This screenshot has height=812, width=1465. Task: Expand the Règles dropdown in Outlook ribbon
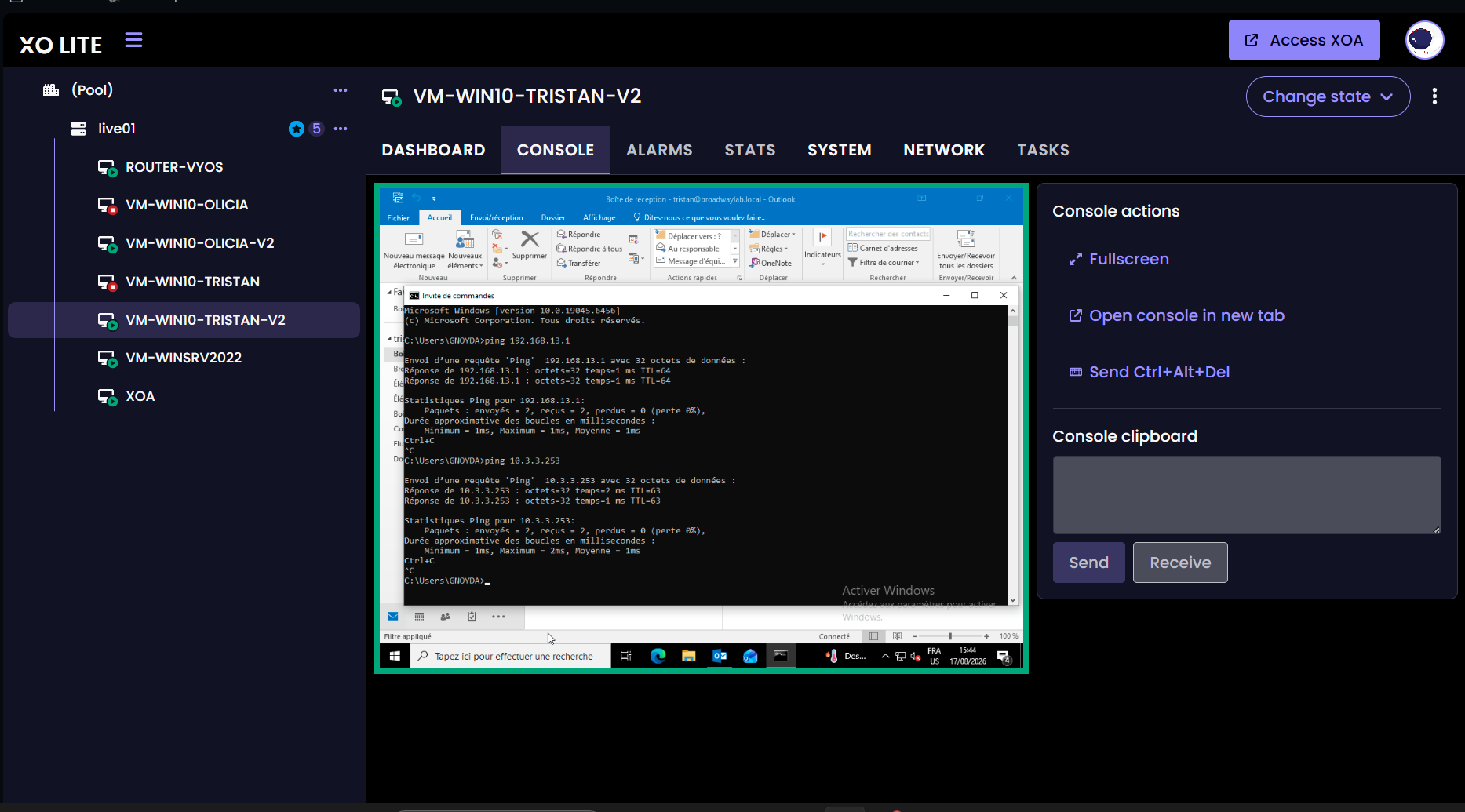[x=769, y=249]
